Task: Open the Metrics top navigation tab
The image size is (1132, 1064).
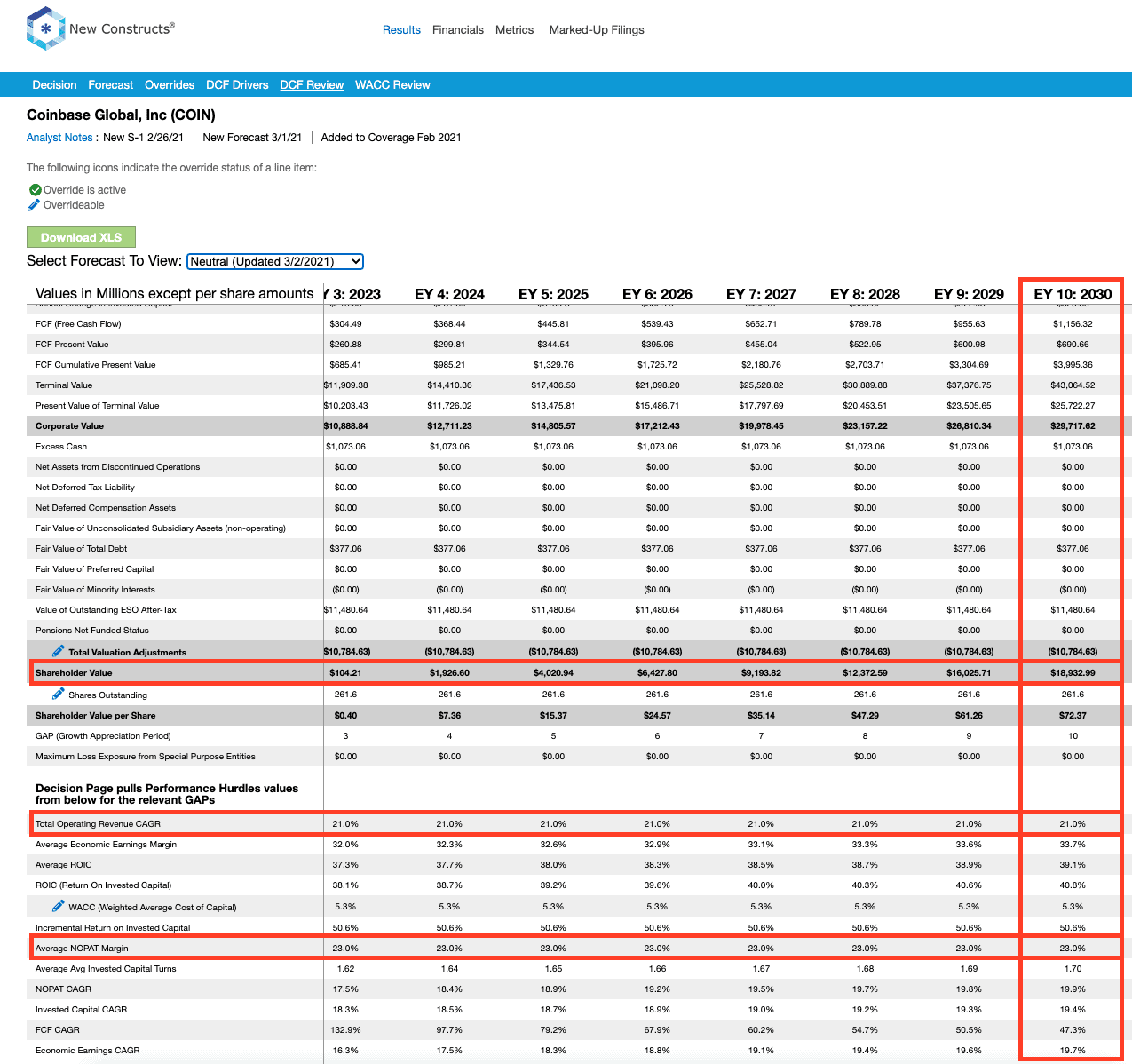Action: 515,30
